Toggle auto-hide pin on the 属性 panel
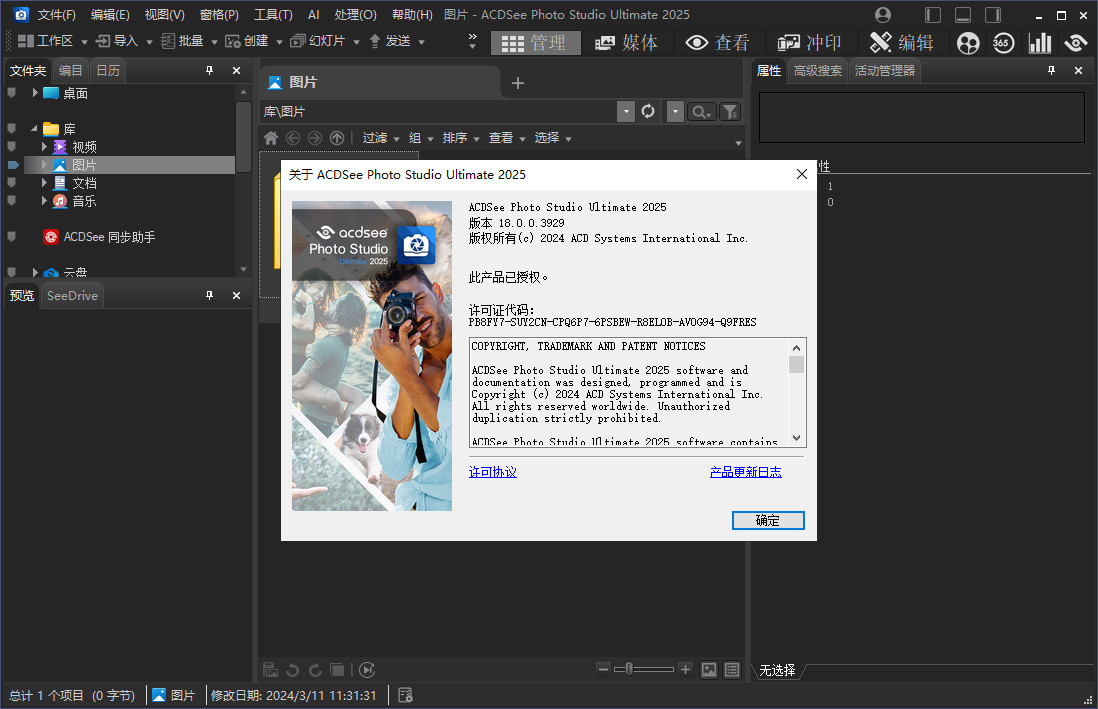The height and width of the screenshot is (709, 1098). pos(1051,70)
